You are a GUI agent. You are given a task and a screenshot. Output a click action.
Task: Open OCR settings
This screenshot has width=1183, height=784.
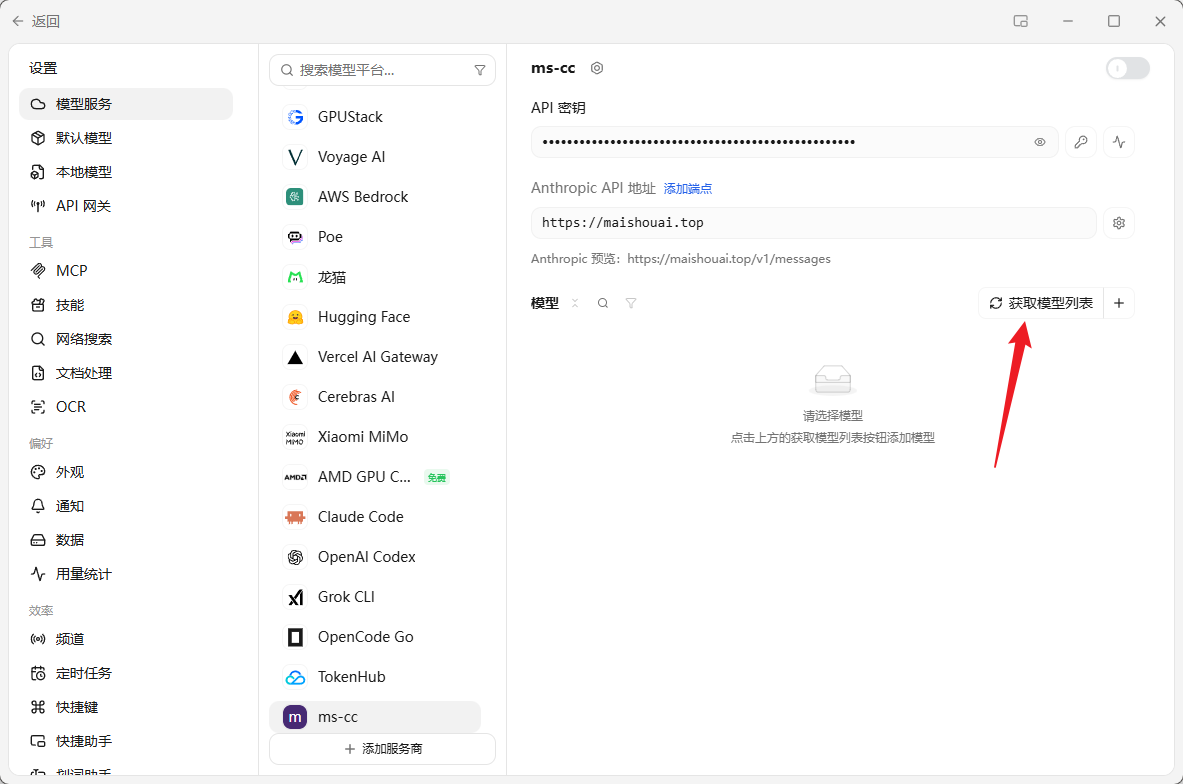(126, 407)
